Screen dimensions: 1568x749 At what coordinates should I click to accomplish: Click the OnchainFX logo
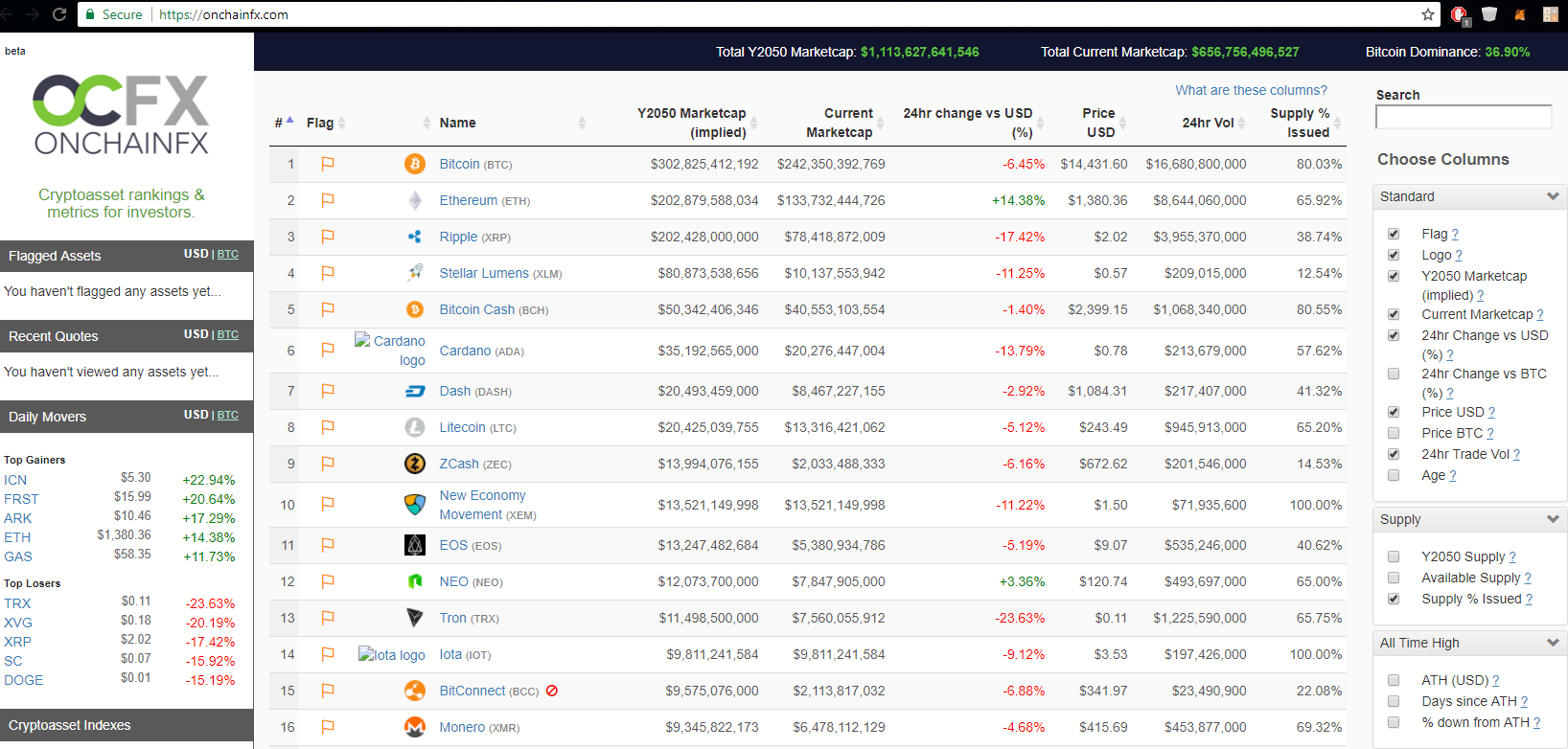point(121,114)
